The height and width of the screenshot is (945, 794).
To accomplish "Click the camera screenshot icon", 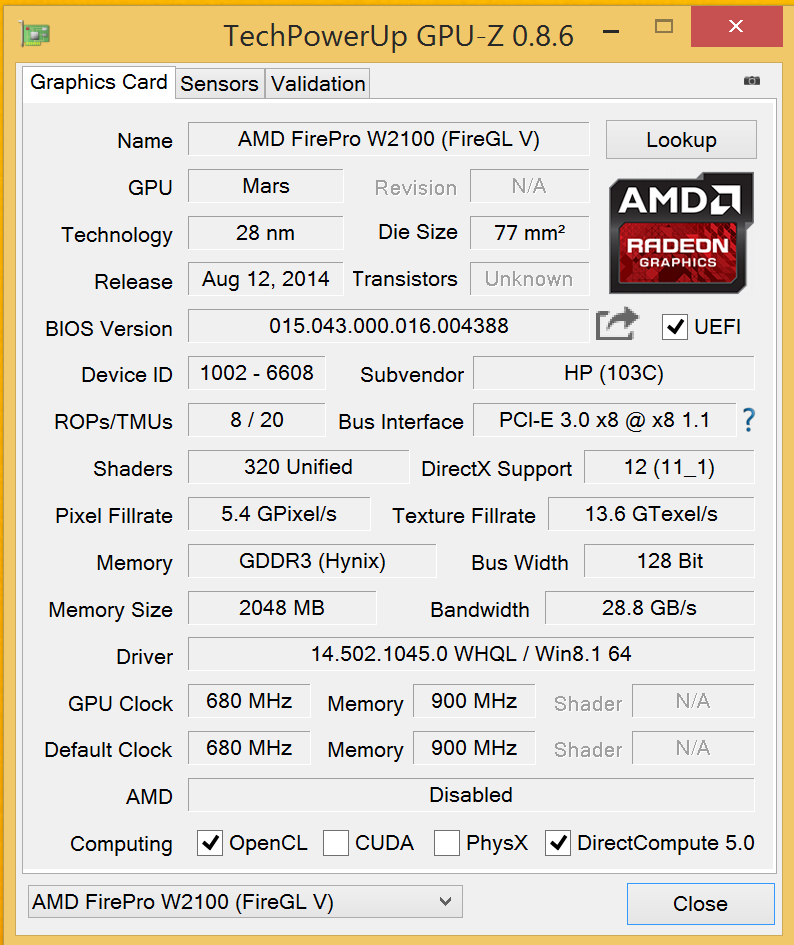I will tap(752, 81).
